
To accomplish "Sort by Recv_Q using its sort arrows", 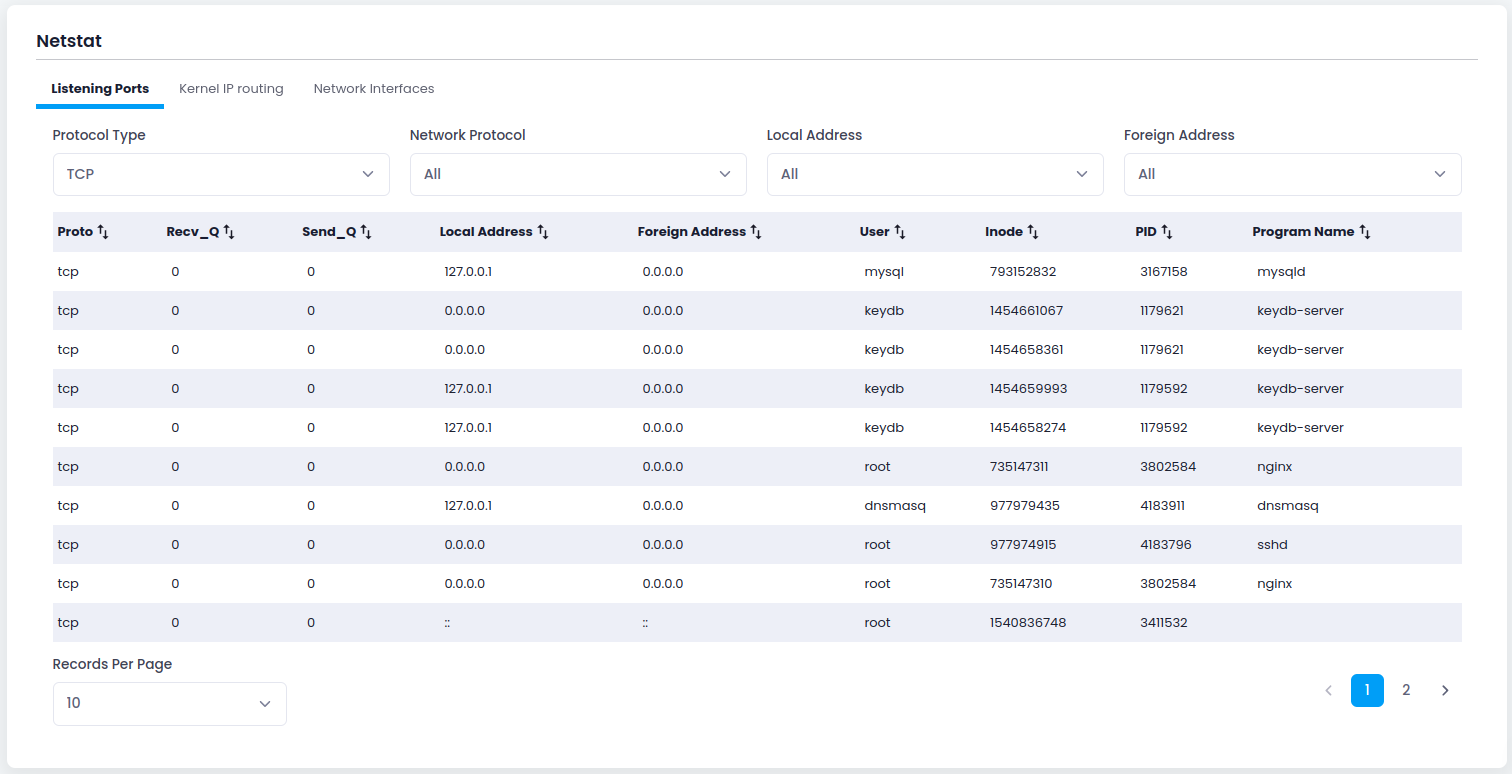I will click(228, 231).
